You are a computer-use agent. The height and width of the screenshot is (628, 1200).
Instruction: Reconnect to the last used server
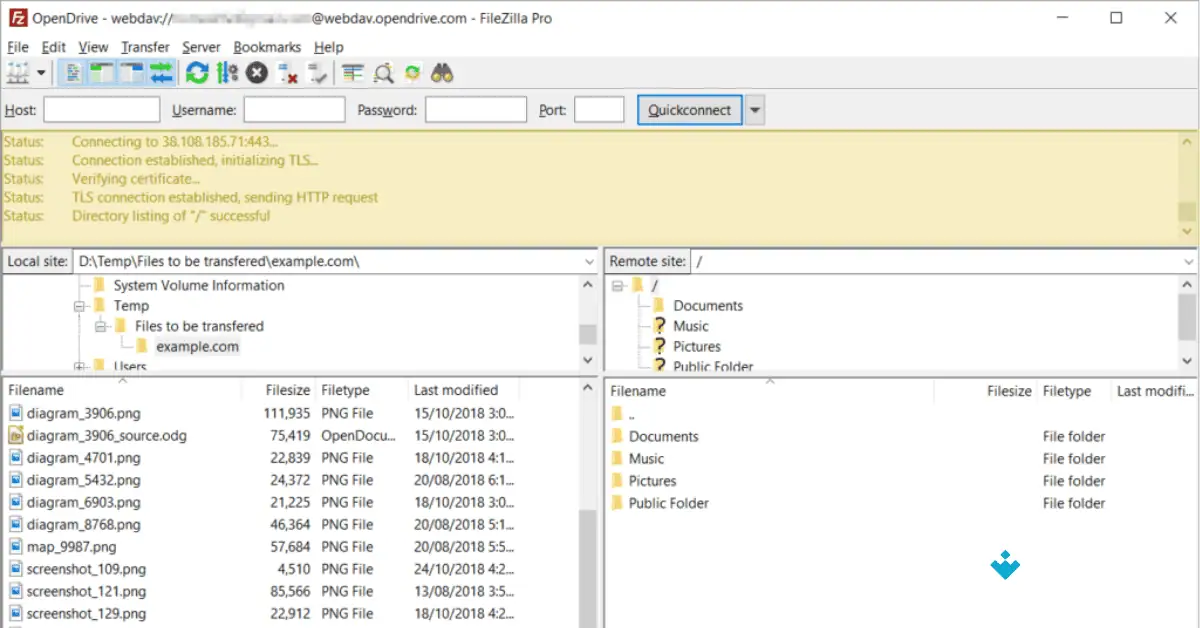[318, 72]
